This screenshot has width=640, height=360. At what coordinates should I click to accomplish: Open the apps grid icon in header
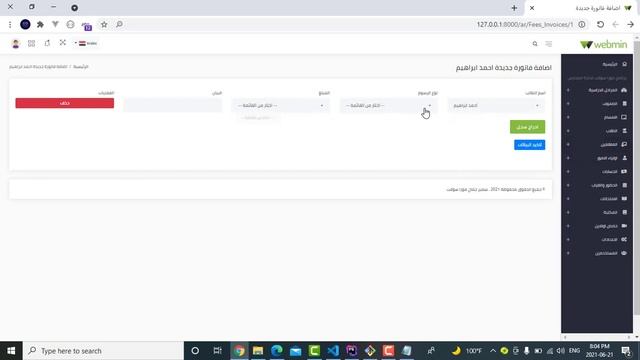pos(31,43)
